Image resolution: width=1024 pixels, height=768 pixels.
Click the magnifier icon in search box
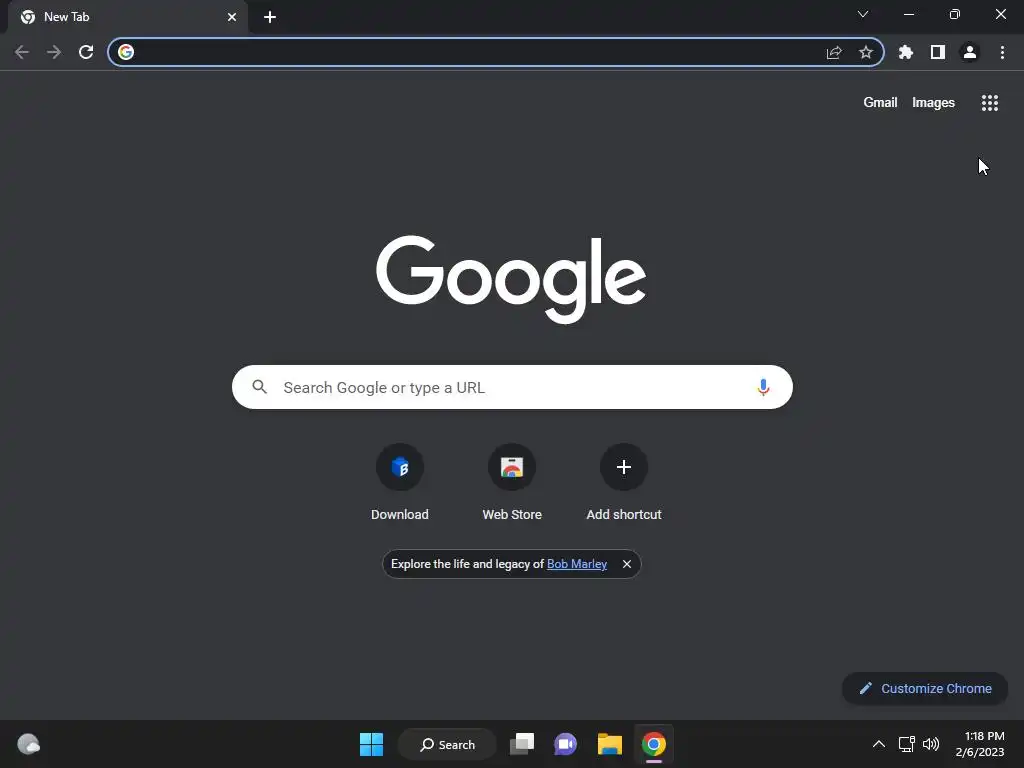[x=260, y=387]
